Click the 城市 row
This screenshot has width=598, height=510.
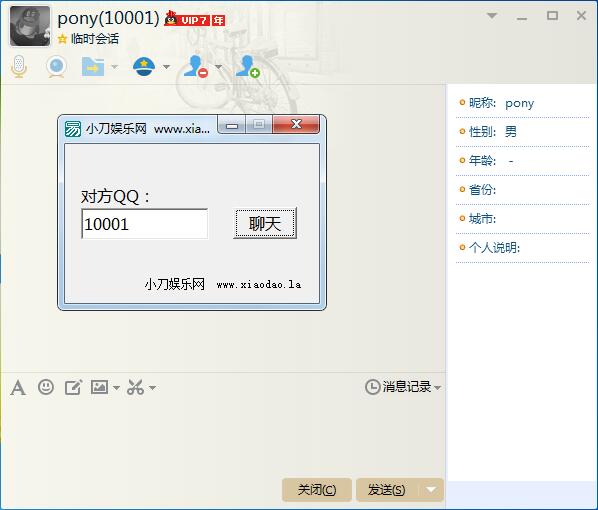click(x=522, y=219)
